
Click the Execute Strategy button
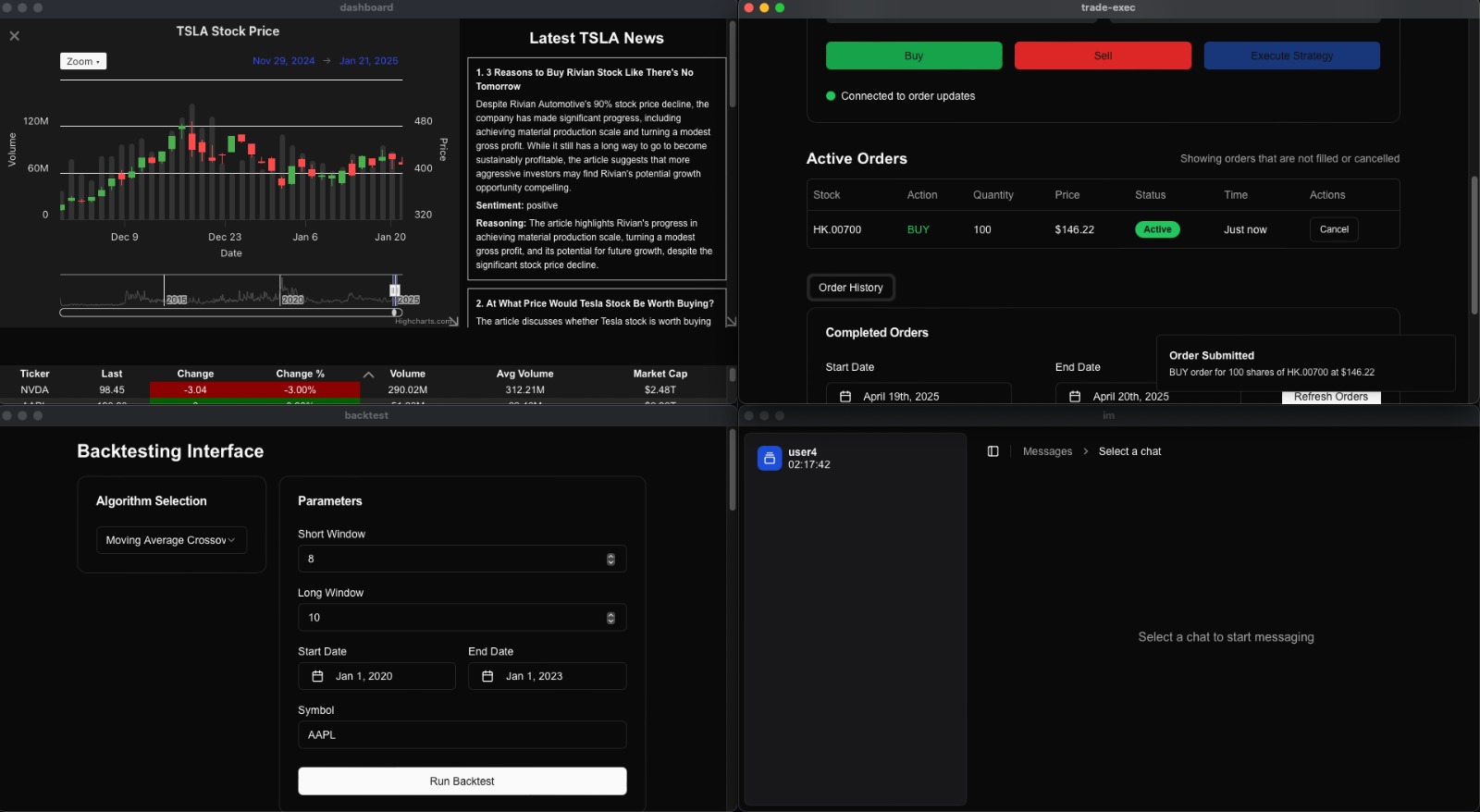click(1291, 55)
